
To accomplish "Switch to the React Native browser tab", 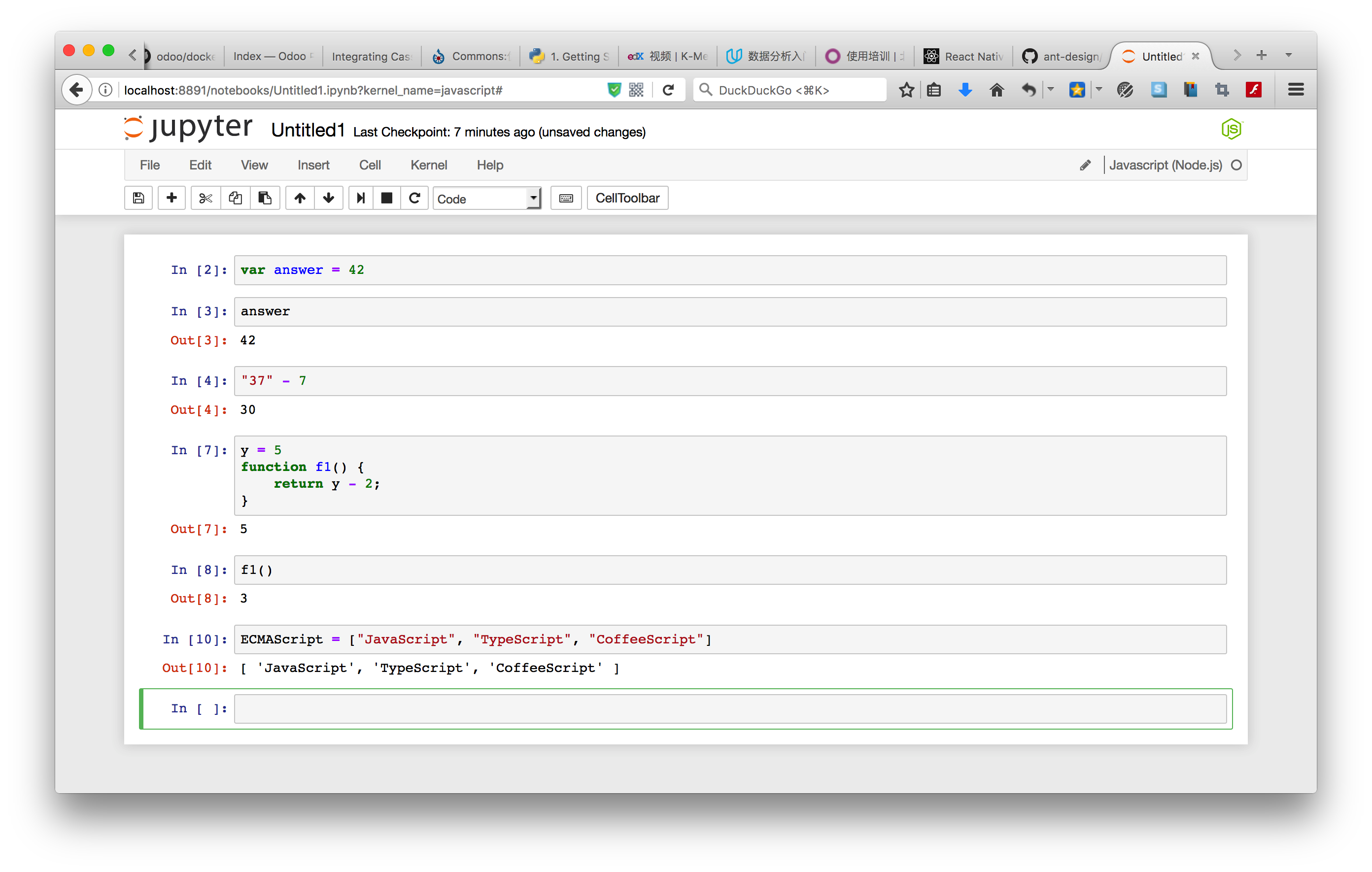I will click(964, 56).
